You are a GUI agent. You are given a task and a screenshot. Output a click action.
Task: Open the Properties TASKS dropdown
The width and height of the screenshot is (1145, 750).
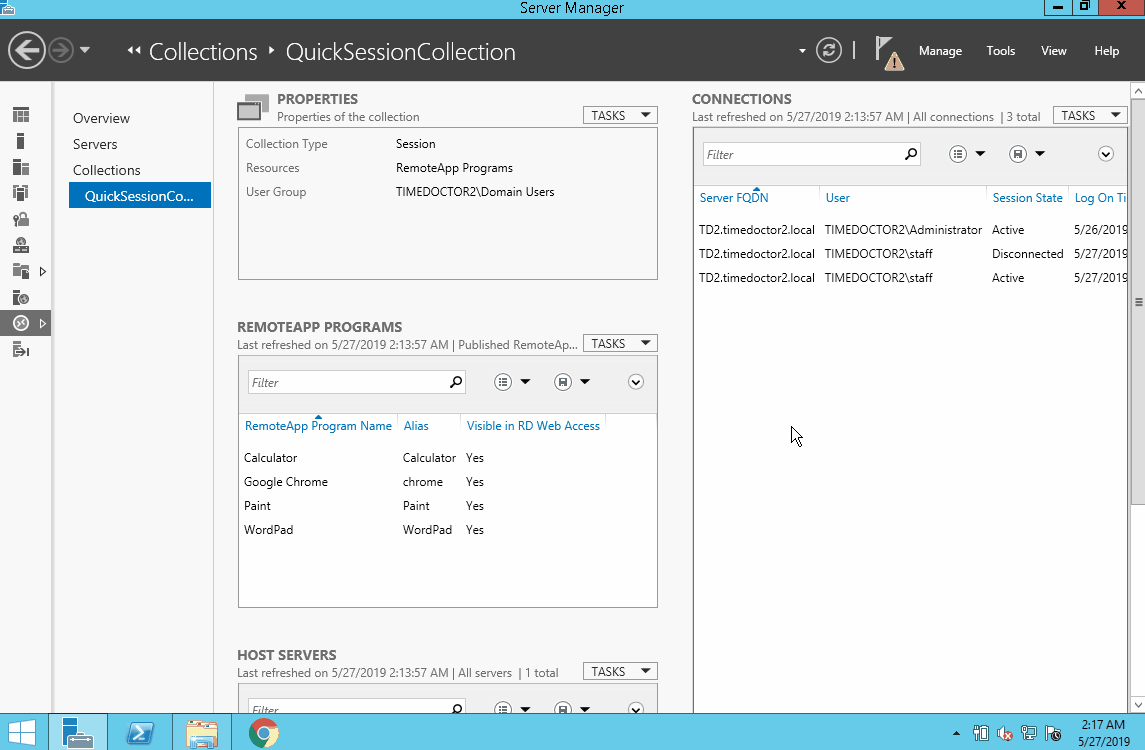pos(620,116)
